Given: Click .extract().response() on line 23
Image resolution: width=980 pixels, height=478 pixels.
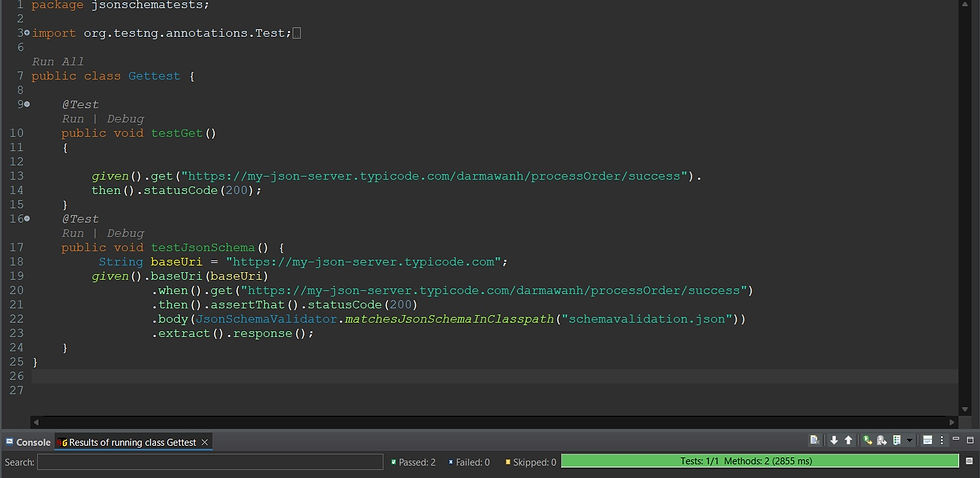Looking at the screenshot, I should (231, 333).
